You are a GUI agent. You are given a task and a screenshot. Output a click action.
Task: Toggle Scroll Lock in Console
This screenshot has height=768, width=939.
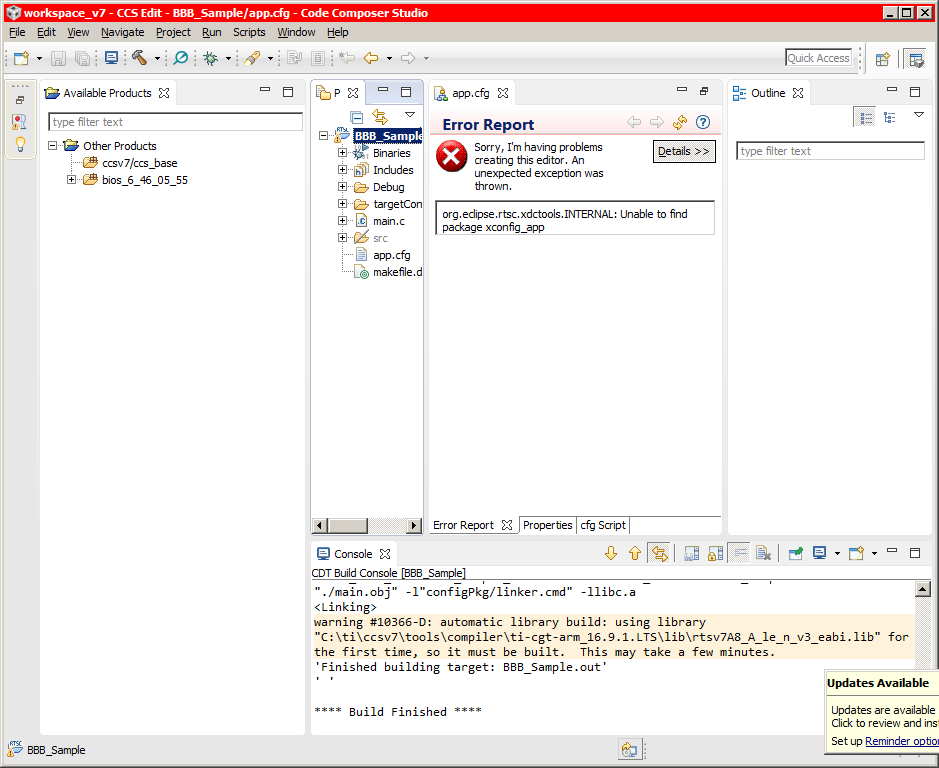(x=716, y=554)
